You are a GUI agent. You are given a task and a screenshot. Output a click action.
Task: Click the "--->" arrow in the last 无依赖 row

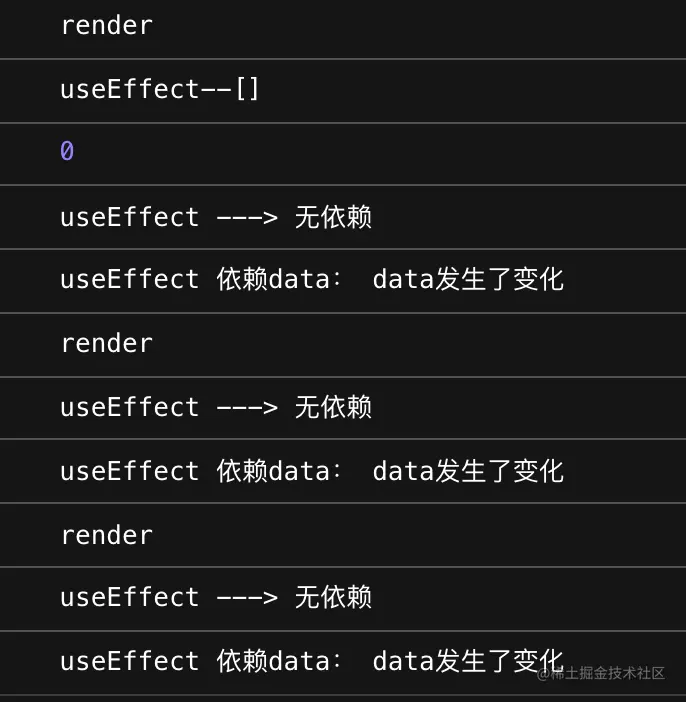coord(246,598)
